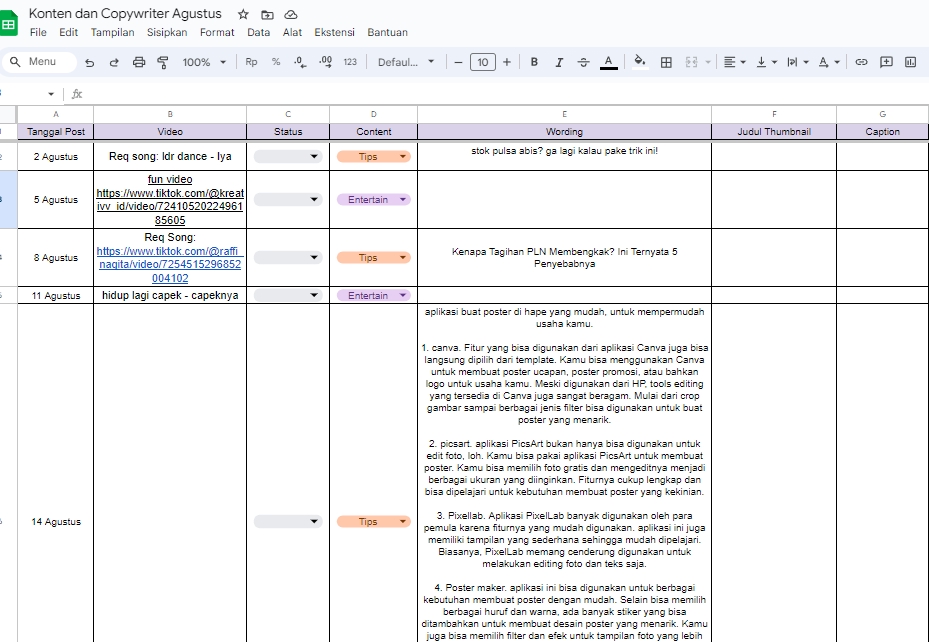
Task: Format selection as currency with Rp icon
Action: pyautogui.click(x=252, y=62)
